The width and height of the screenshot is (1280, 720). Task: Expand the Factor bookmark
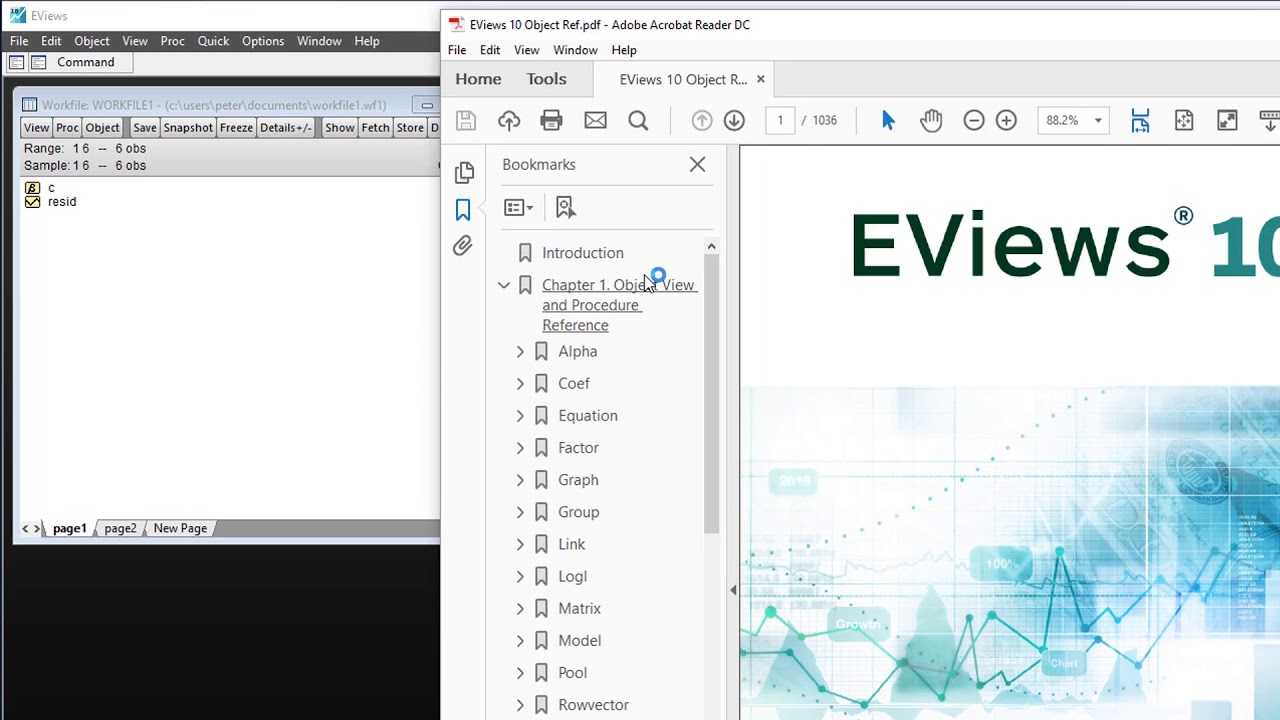coord(520,448)
